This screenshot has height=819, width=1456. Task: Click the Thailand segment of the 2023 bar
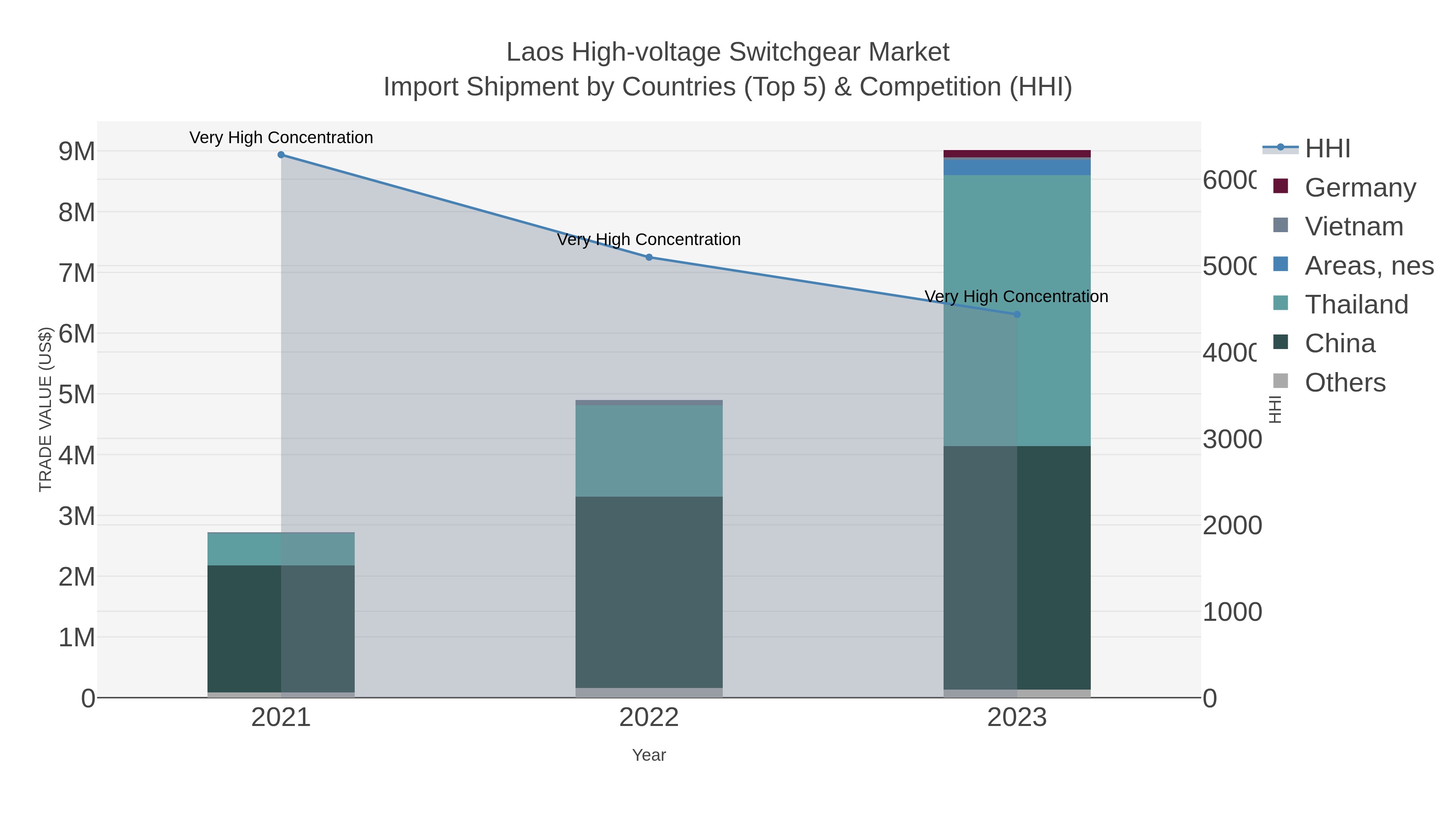(1017, 311)
